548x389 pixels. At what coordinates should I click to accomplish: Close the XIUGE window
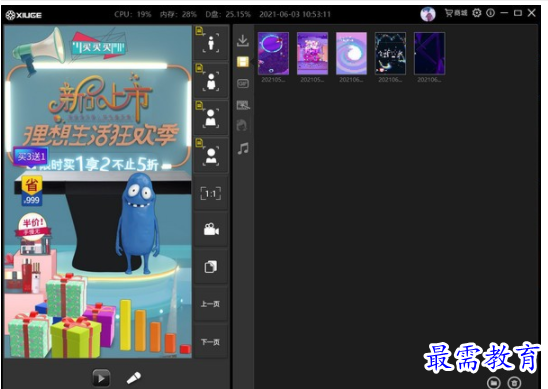tap(532, 13)
